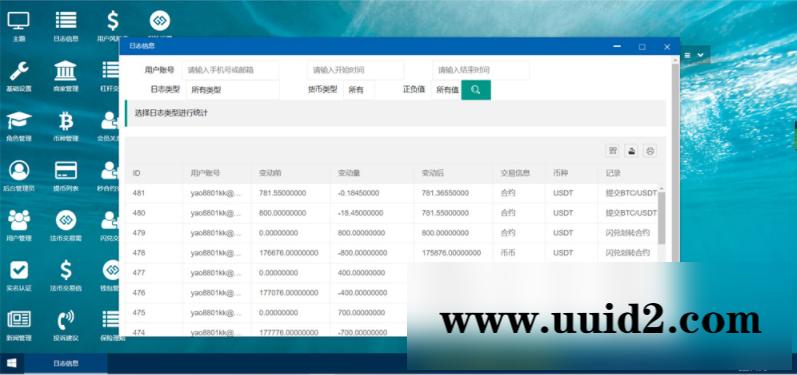Select the row ID cell 477
Viewport: 797px width, 375px height.
pyautogui.click(x=139, y=273)
